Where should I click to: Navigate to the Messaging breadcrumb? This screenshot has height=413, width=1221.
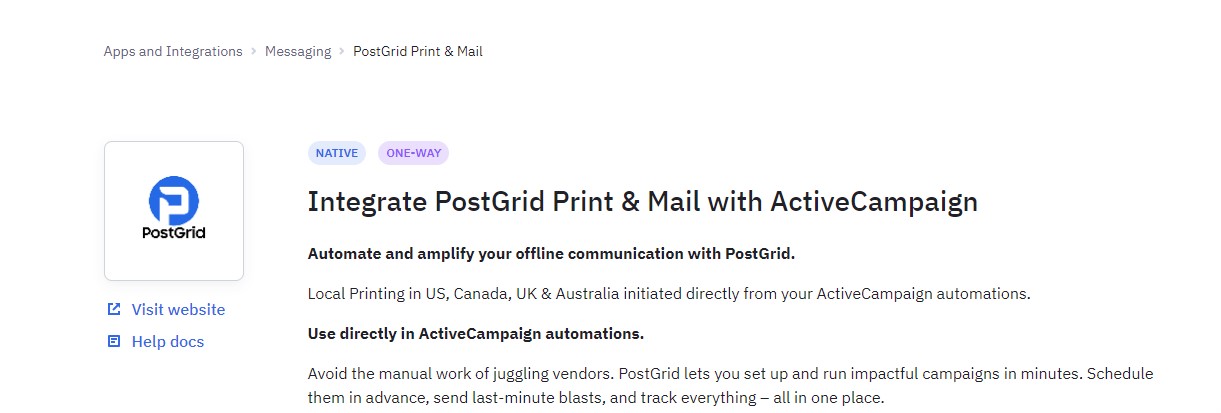298,51
